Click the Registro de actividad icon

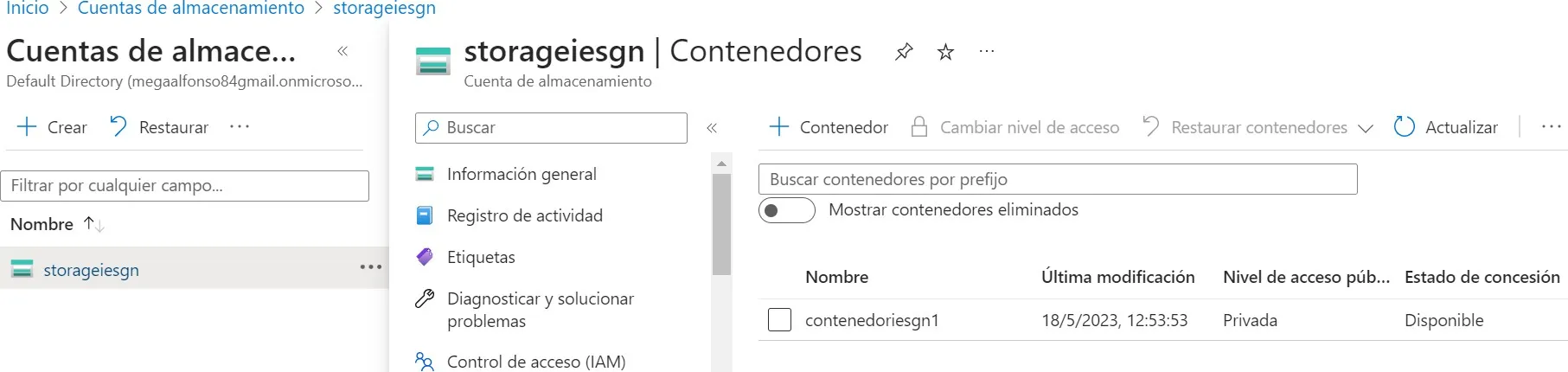(x=425, y=215)
